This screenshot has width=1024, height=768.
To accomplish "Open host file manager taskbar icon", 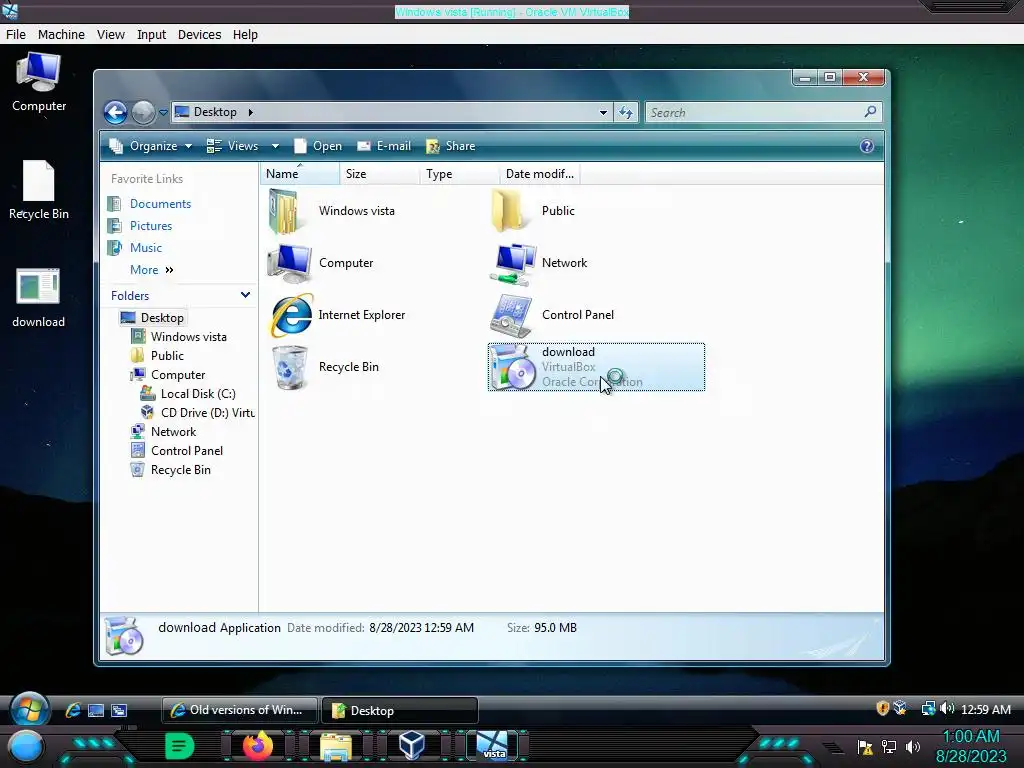I will [x=335, y=746].
